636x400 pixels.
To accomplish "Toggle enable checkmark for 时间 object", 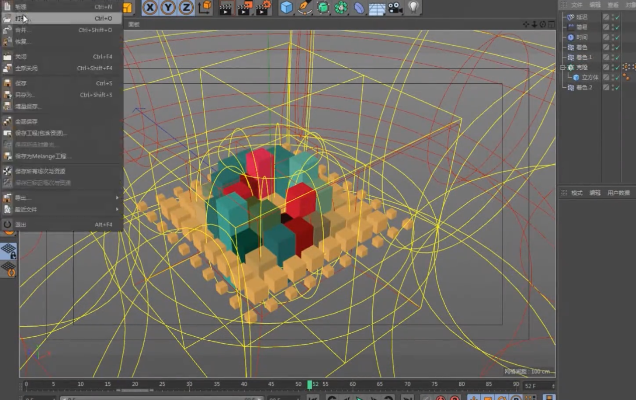I will pyautogui.click(x=616, y=37).
